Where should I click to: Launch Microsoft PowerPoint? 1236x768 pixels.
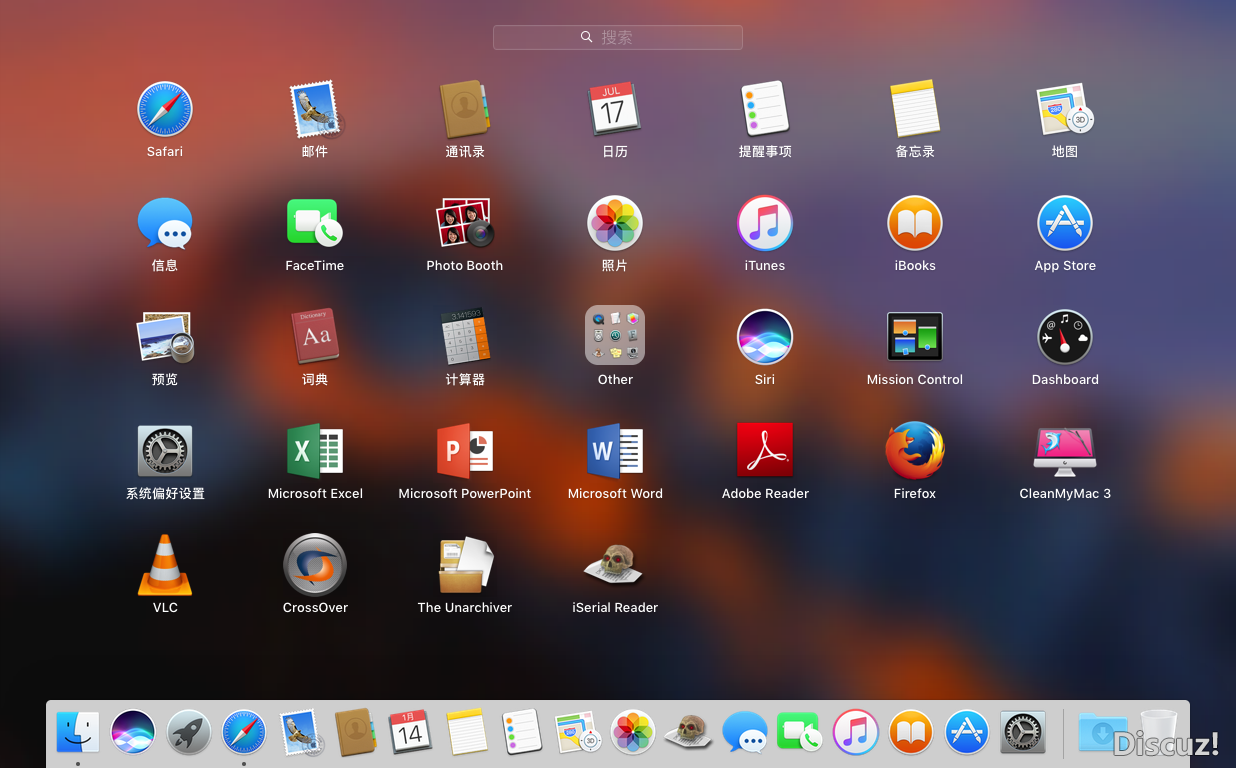click(465, 451)
